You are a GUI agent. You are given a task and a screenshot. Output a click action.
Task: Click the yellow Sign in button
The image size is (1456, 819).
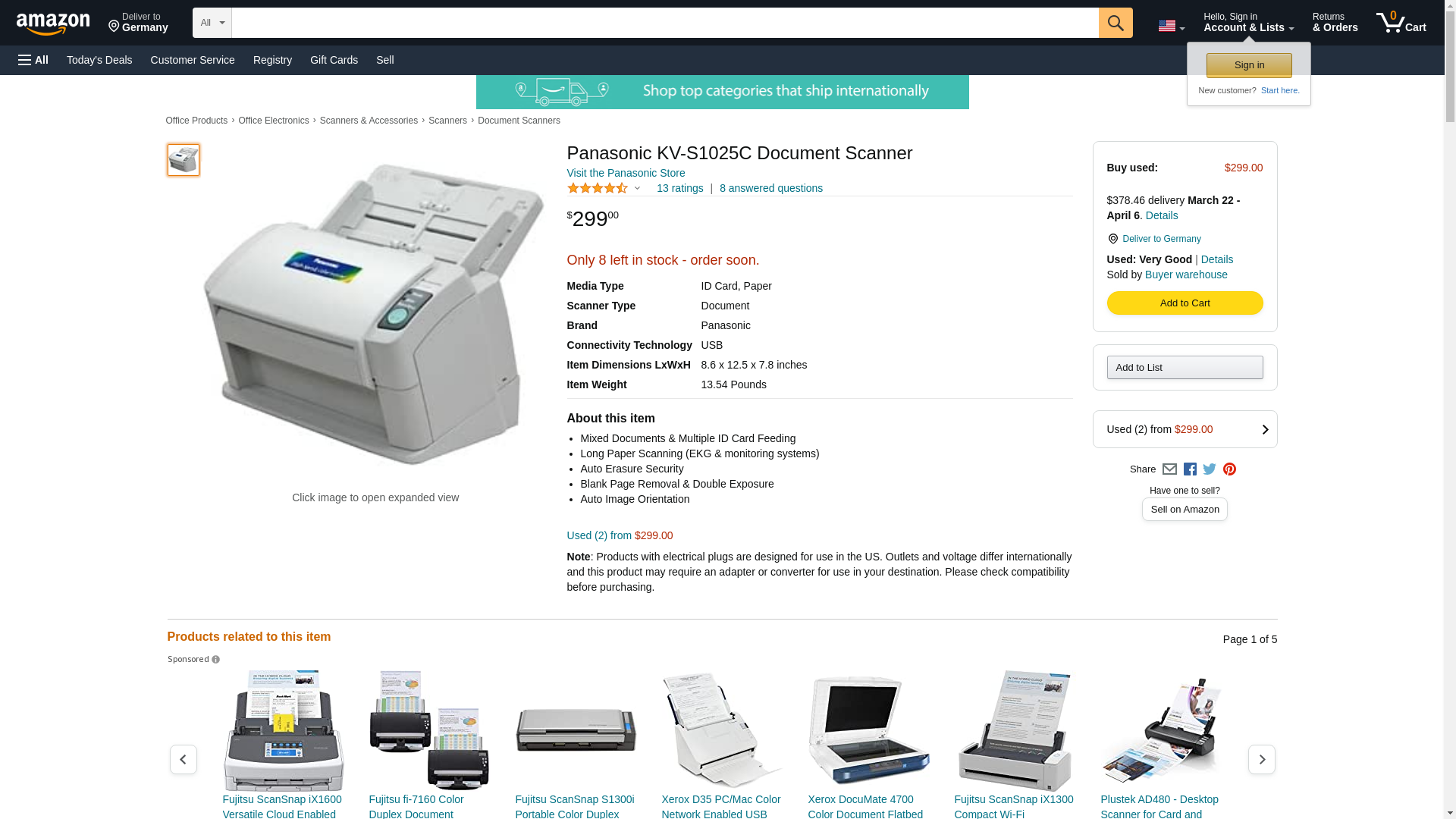1249,65
